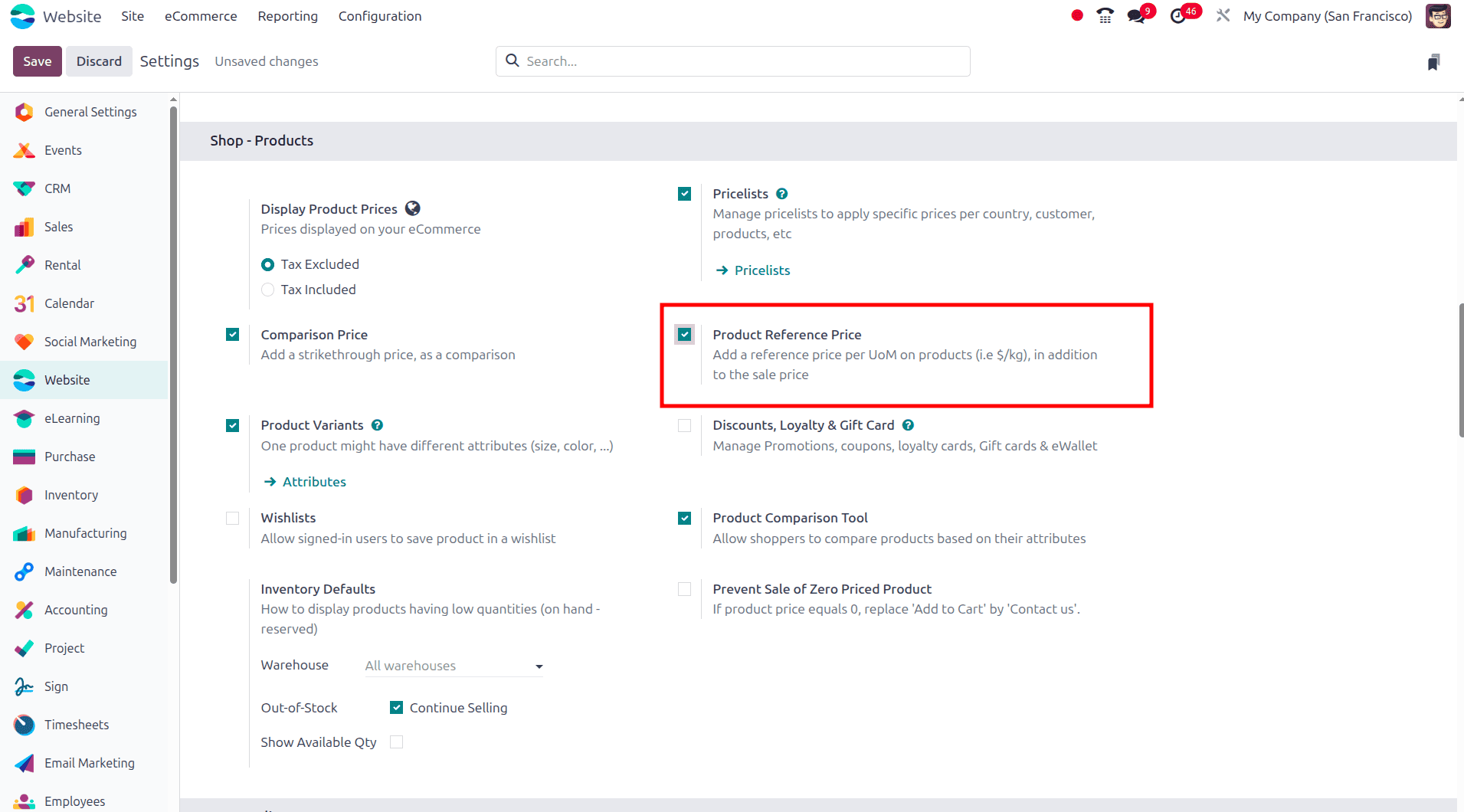
Task: Click the Website app name in navbar
Action: pos(72,16)
